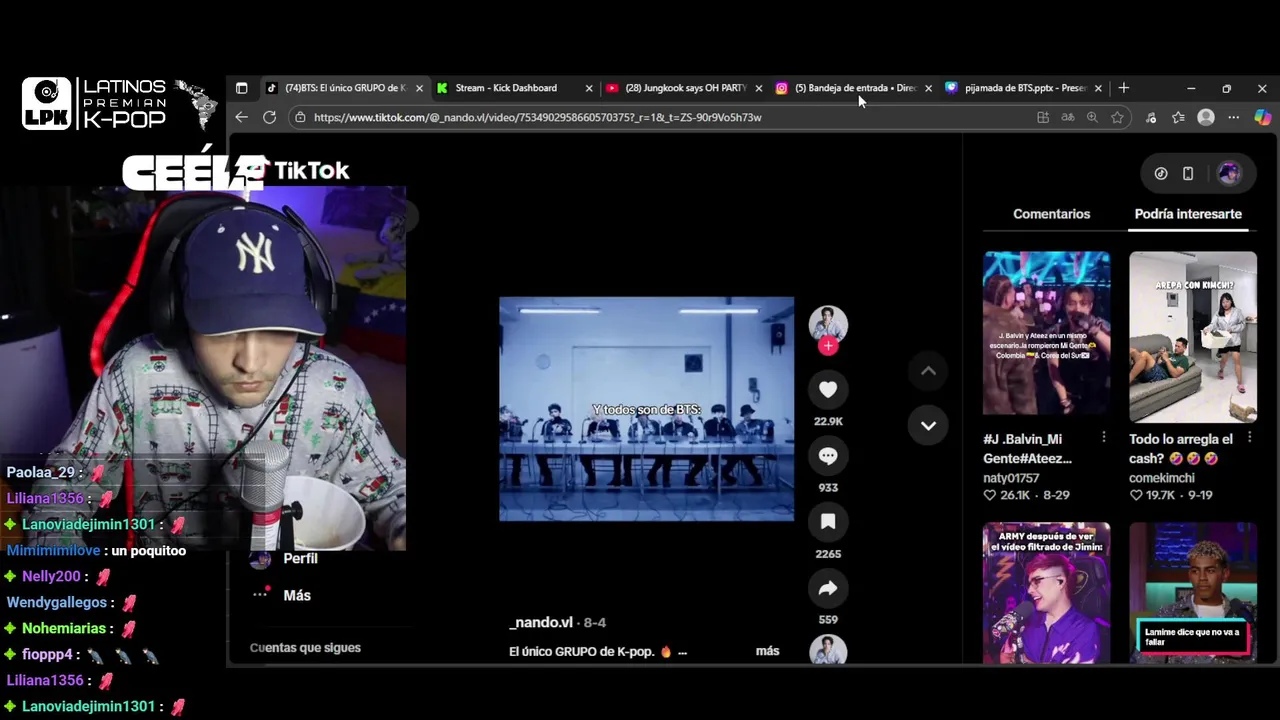The height and width of the screenshot is (720, 1280).
Task: Open 'Lamine dice que no va a fallar' thumbnail
Action: point(1193,593)
